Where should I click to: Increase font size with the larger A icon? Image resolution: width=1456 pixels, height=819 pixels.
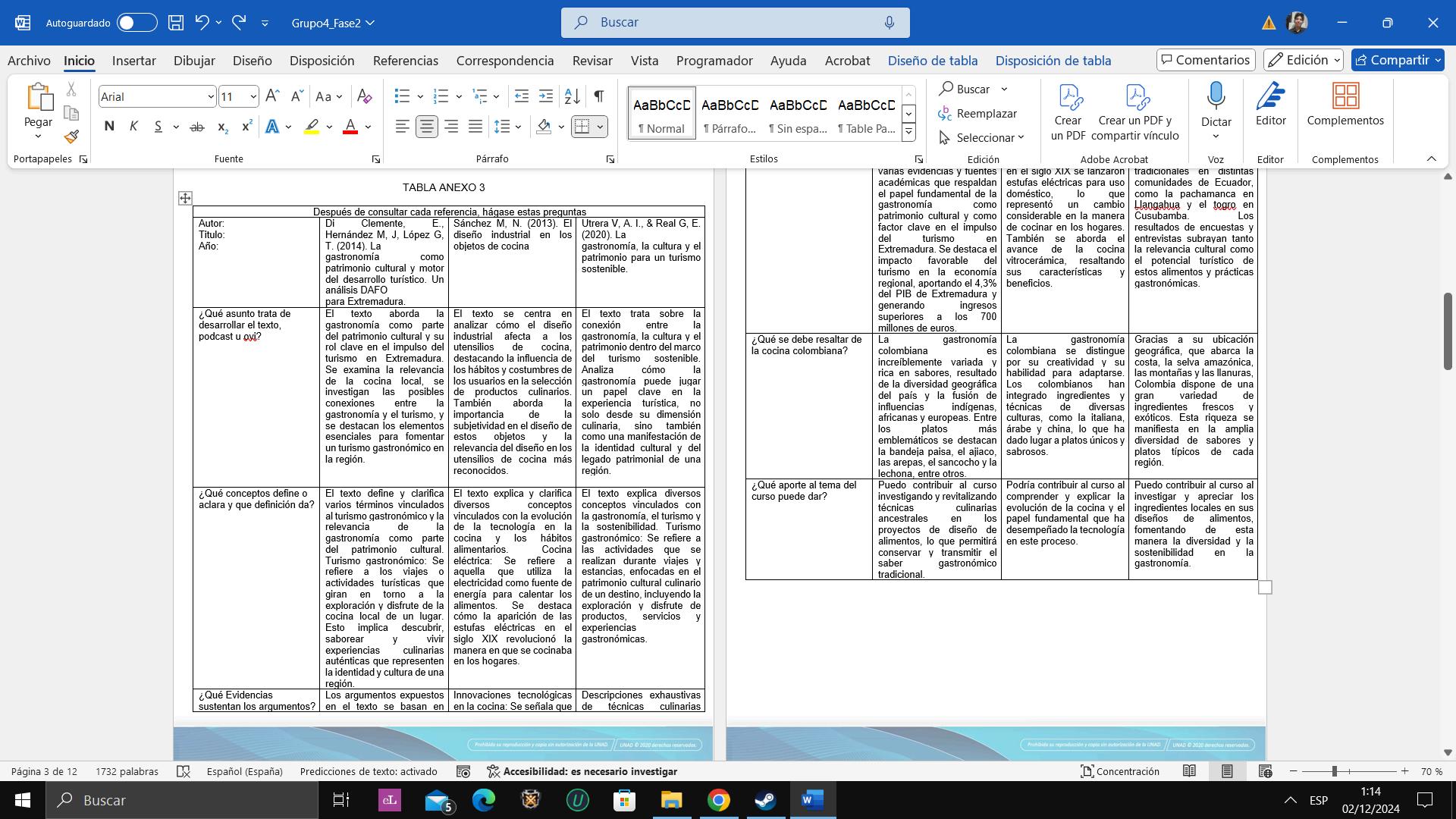273,96
